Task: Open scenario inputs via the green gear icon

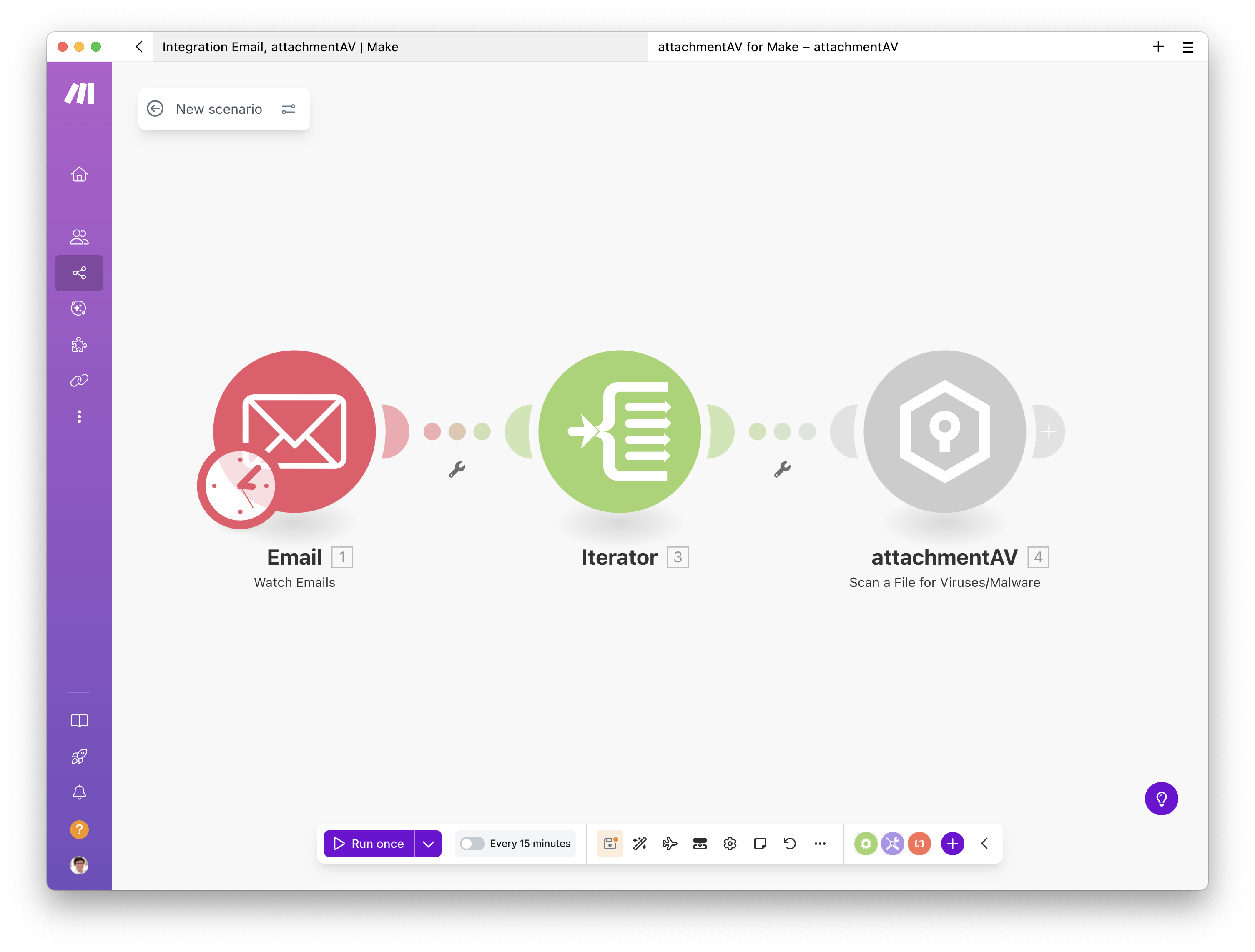Action: click(866, 844)
